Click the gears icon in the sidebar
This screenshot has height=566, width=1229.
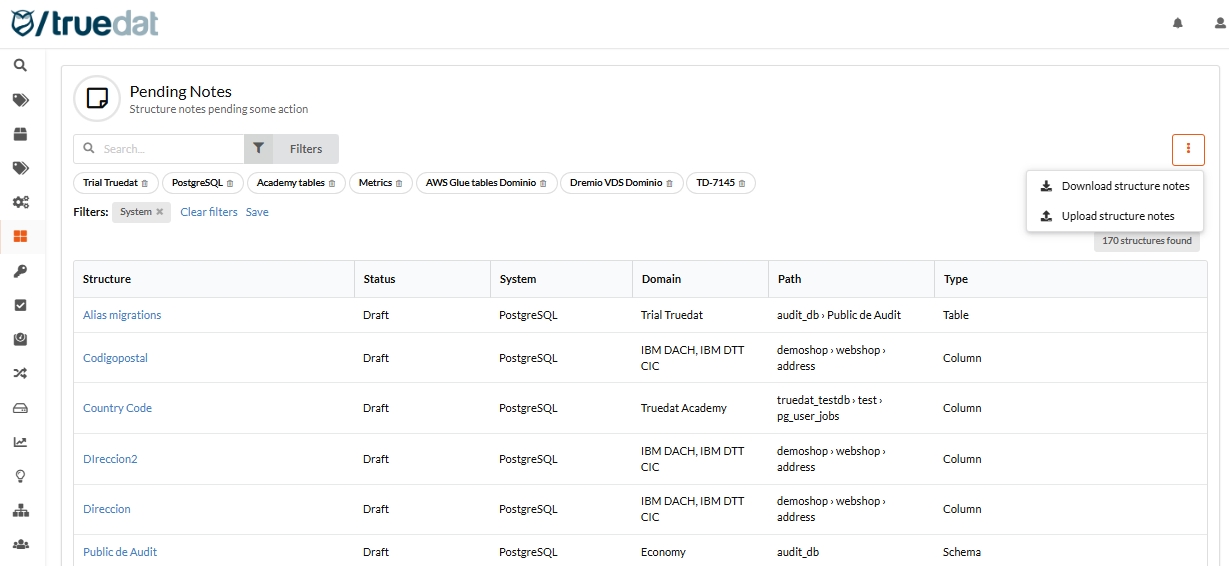point(20,202)
